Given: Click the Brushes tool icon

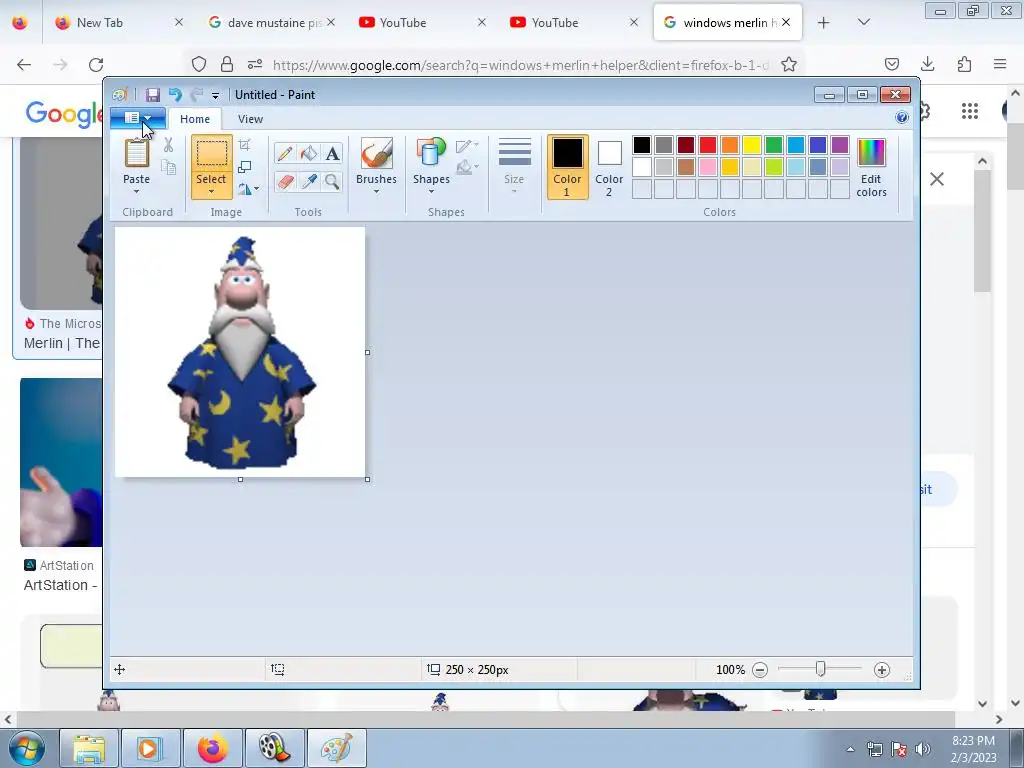Looking at the screenshot, I should (x=376, y=153).
